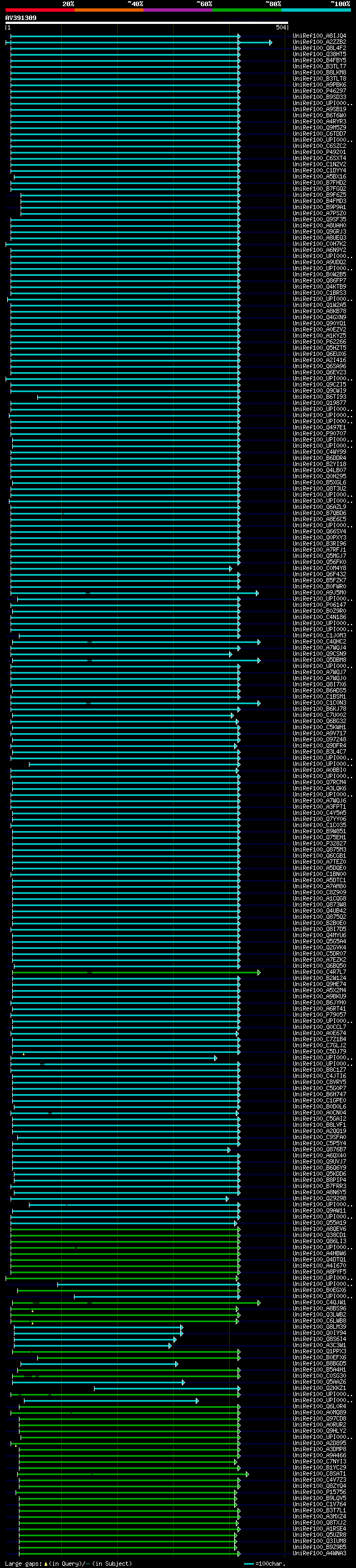This screenshot has height=1568, width=356.
Task: Click the green ~80% legend color bar
Action: tap(247, 10)
